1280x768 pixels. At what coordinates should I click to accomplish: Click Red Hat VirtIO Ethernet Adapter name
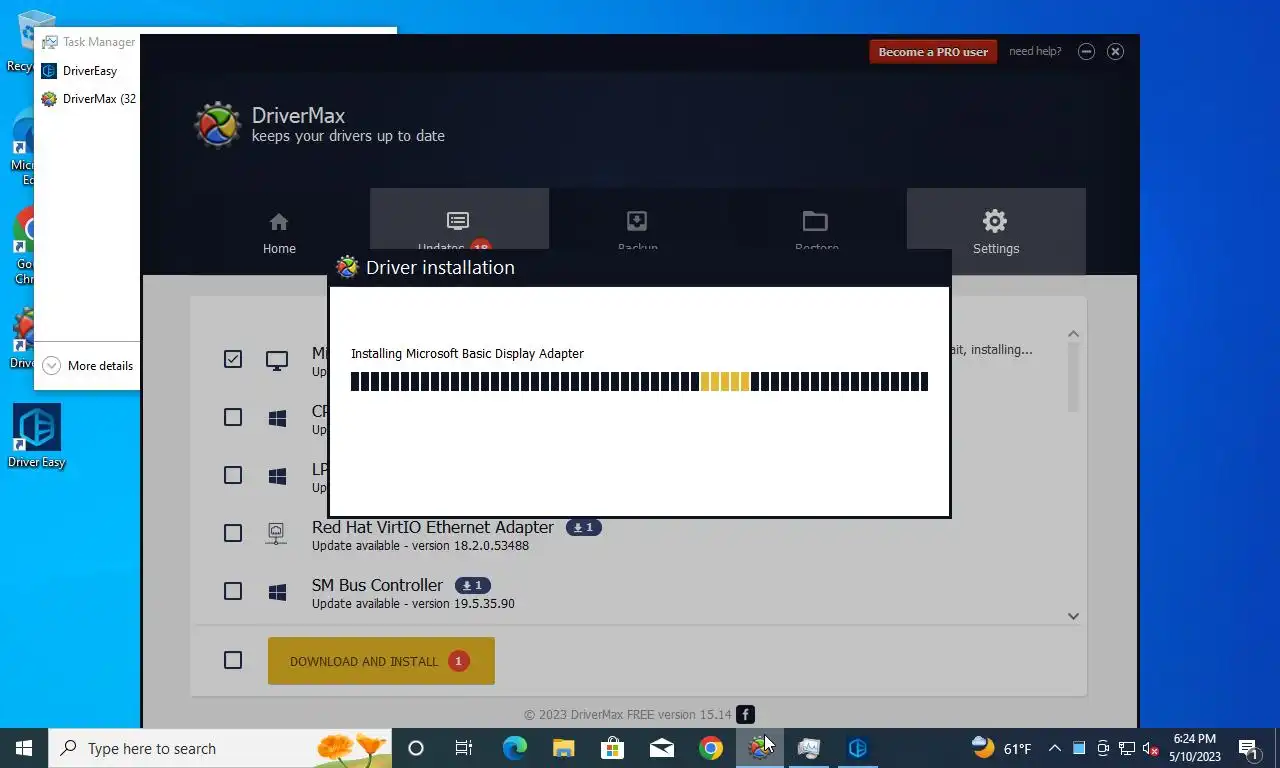click(433, 527)
